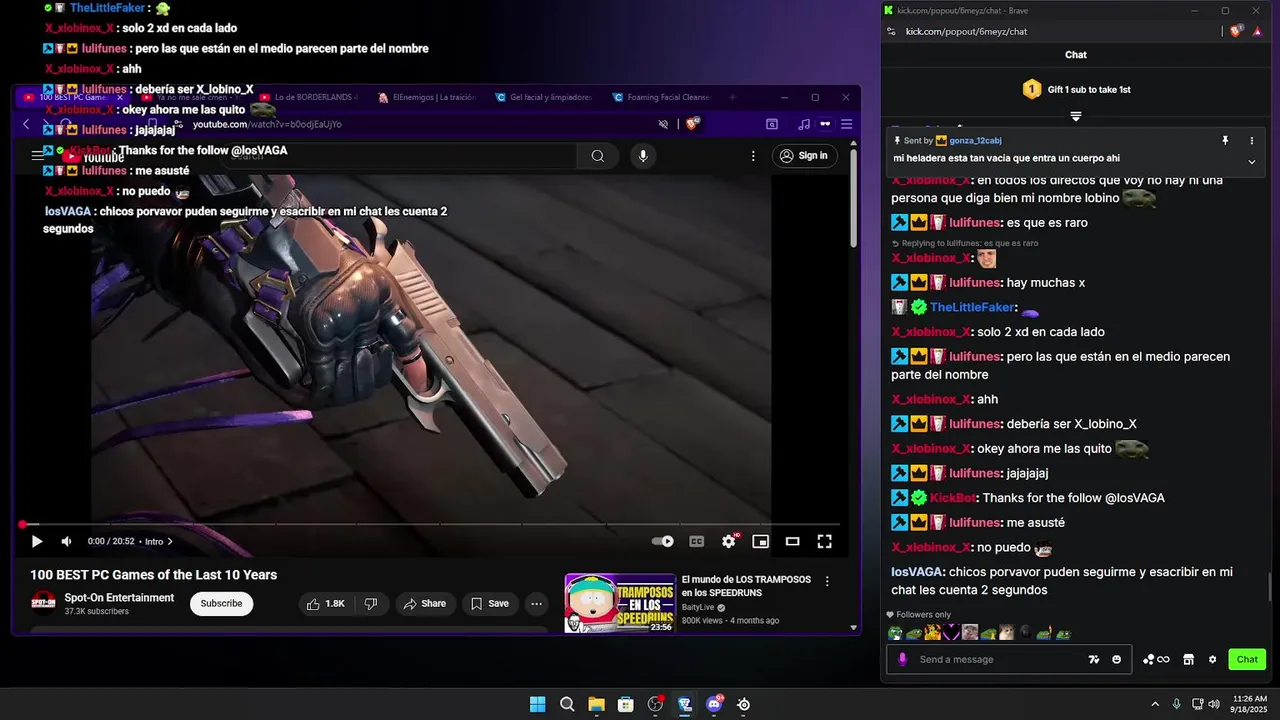Toggle autoplay switch in video player

pos(662,541)
